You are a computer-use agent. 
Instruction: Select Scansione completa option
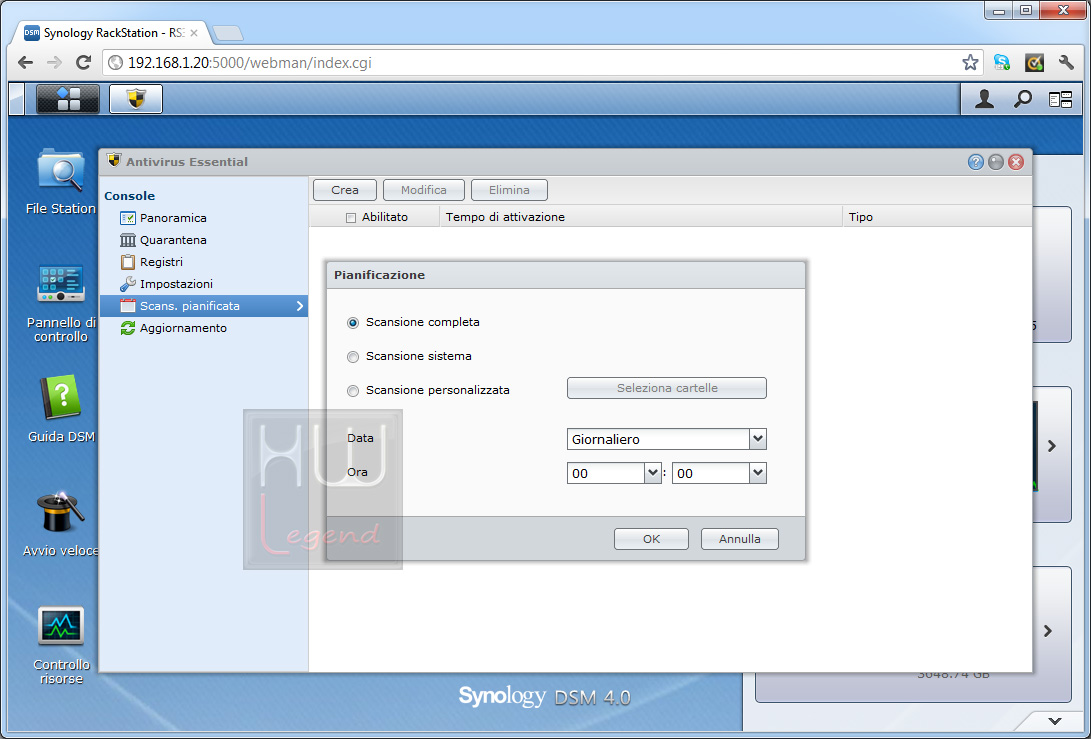pos(353,323)
